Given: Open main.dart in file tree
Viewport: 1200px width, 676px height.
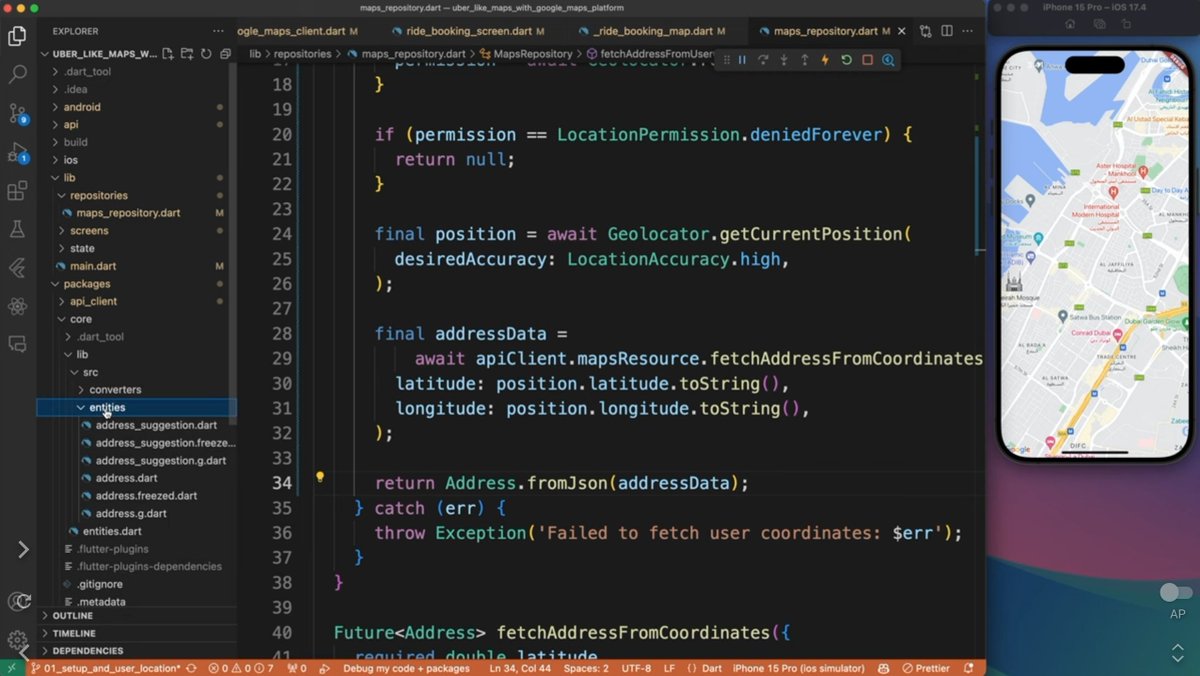Looking at the screenshot, I should tap(136, 266).
